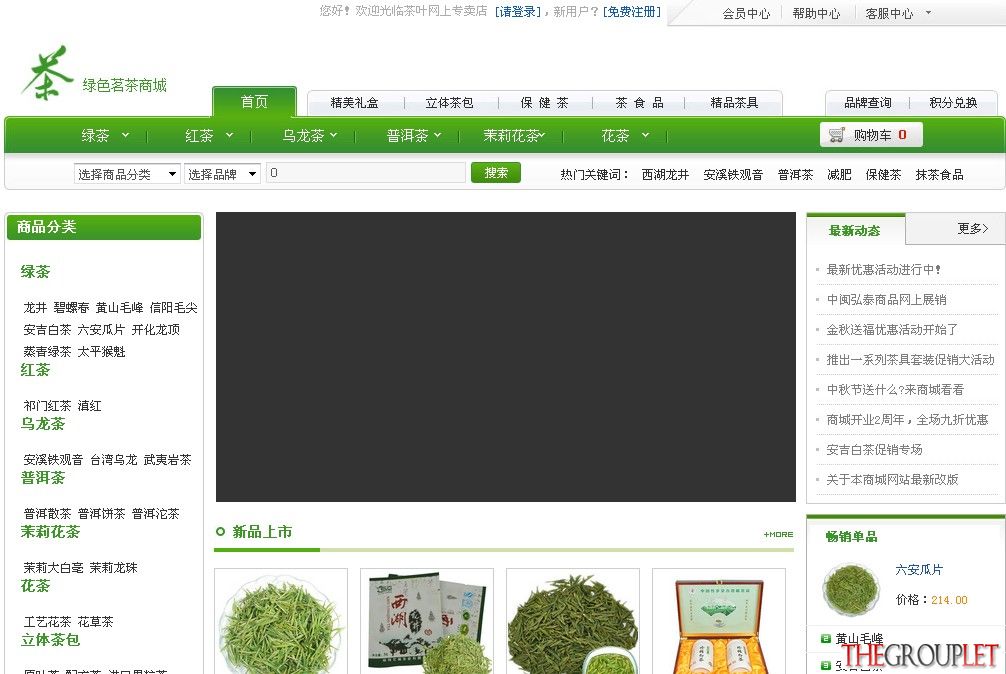
Task: Click the green 搜索 button
Action: tap(495, 173)
